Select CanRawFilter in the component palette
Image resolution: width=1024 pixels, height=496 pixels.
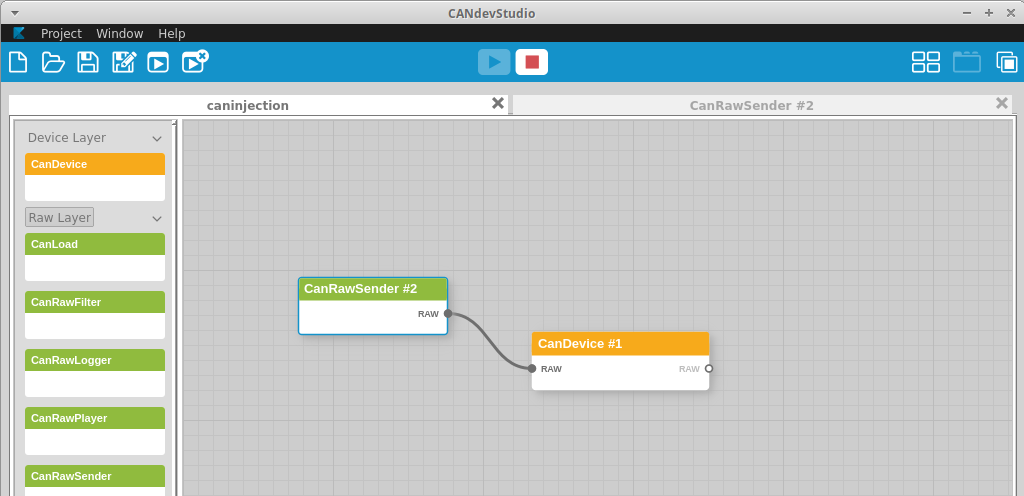95,315
